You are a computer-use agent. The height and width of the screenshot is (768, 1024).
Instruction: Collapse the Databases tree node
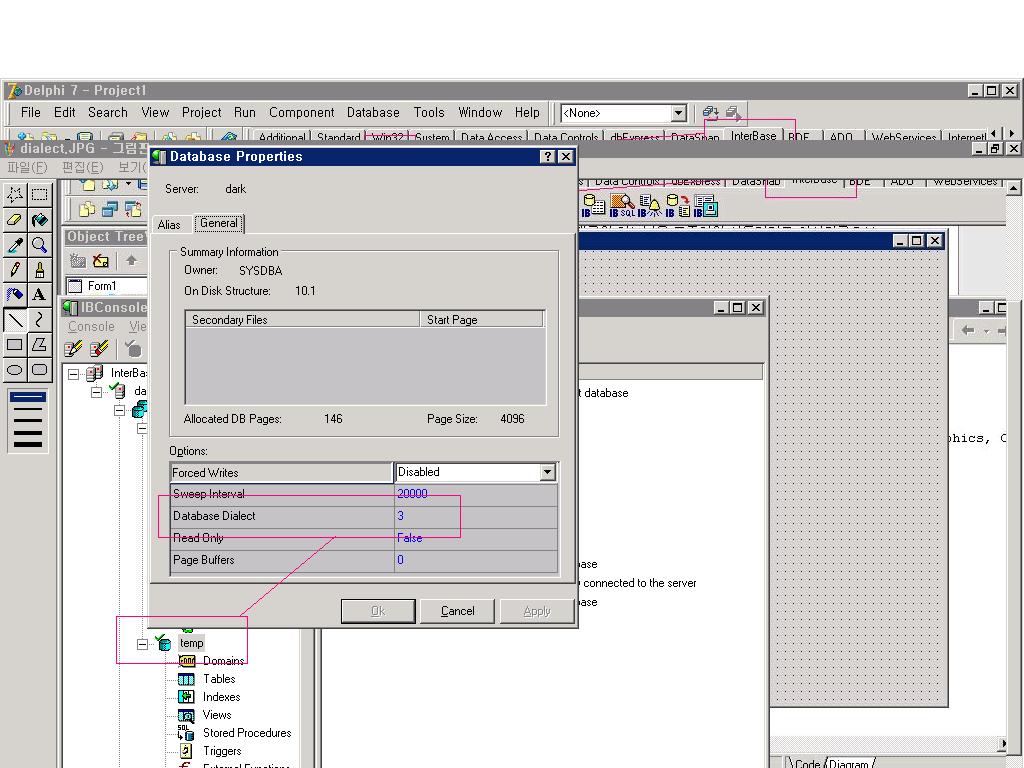(120, 410)
